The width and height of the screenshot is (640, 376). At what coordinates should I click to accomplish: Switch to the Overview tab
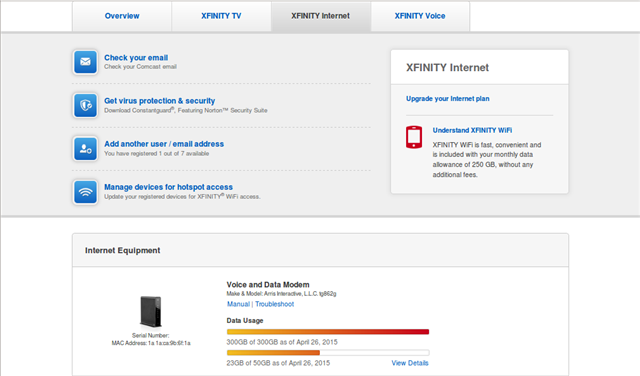[x=122, y=16]
